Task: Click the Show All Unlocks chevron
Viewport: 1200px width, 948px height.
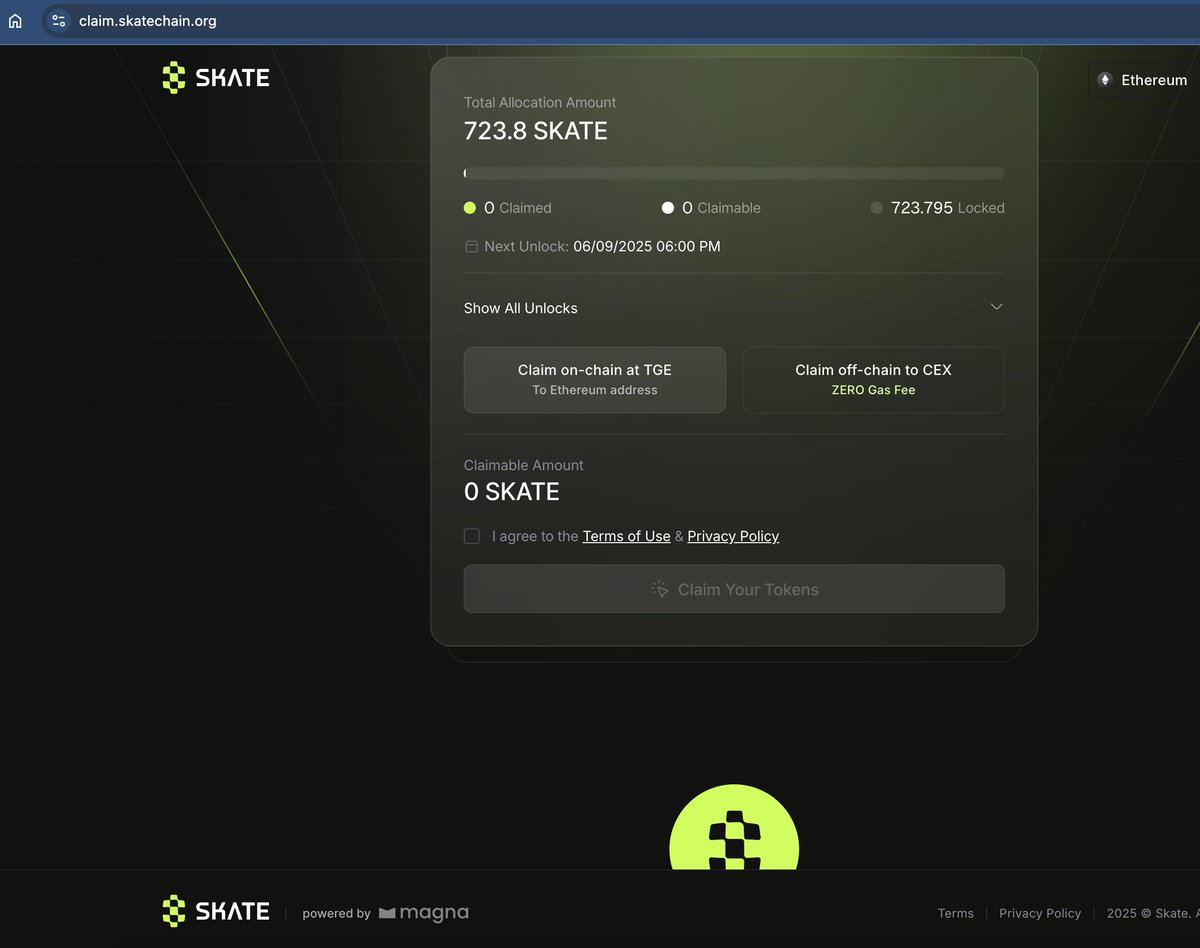Action: pos(996,307)
